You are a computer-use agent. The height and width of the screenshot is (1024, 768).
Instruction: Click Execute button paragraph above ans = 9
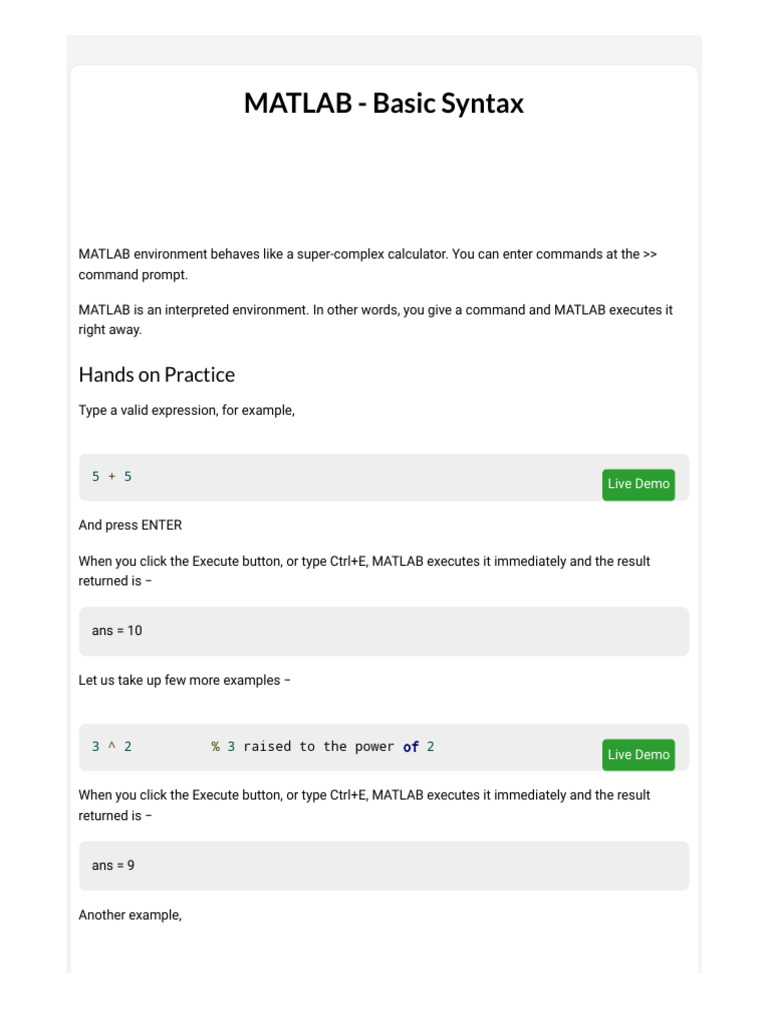(364, 796)
